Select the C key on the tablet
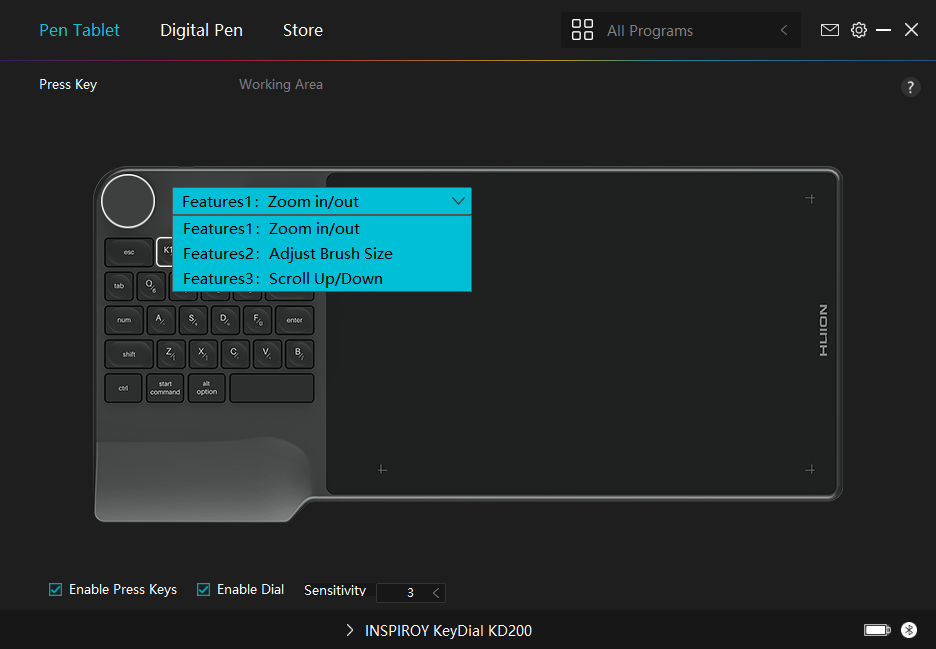The height and width of the screenshot is (649, 936). tap(235, 354)
